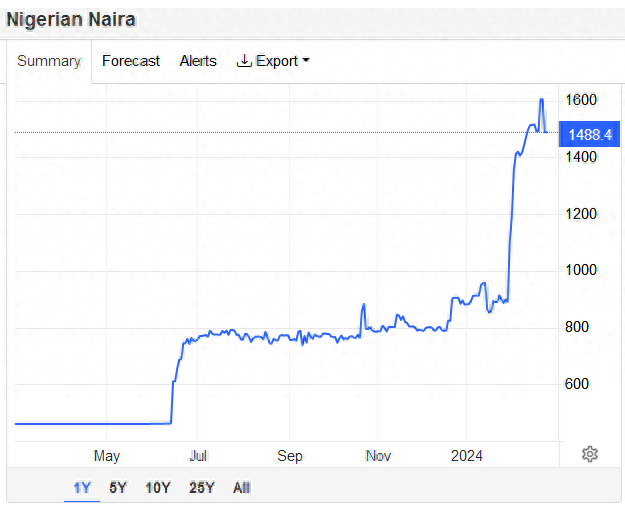This screenshot has height=509, width=625.
Task: Click the 2024 label on the x-axis
Action: 466,456
